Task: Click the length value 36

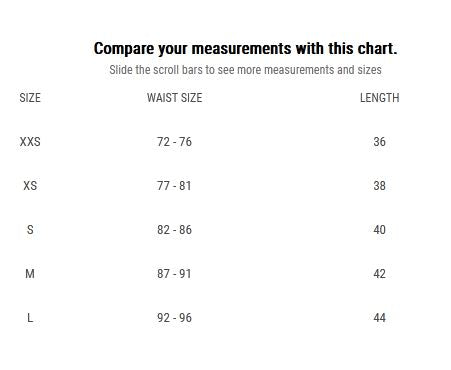Action: 379,142
